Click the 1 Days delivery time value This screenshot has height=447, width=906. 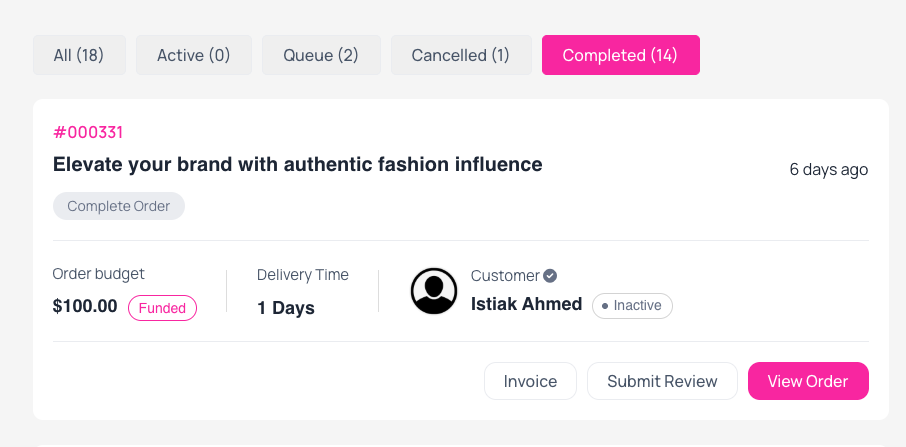coord(286,308)
